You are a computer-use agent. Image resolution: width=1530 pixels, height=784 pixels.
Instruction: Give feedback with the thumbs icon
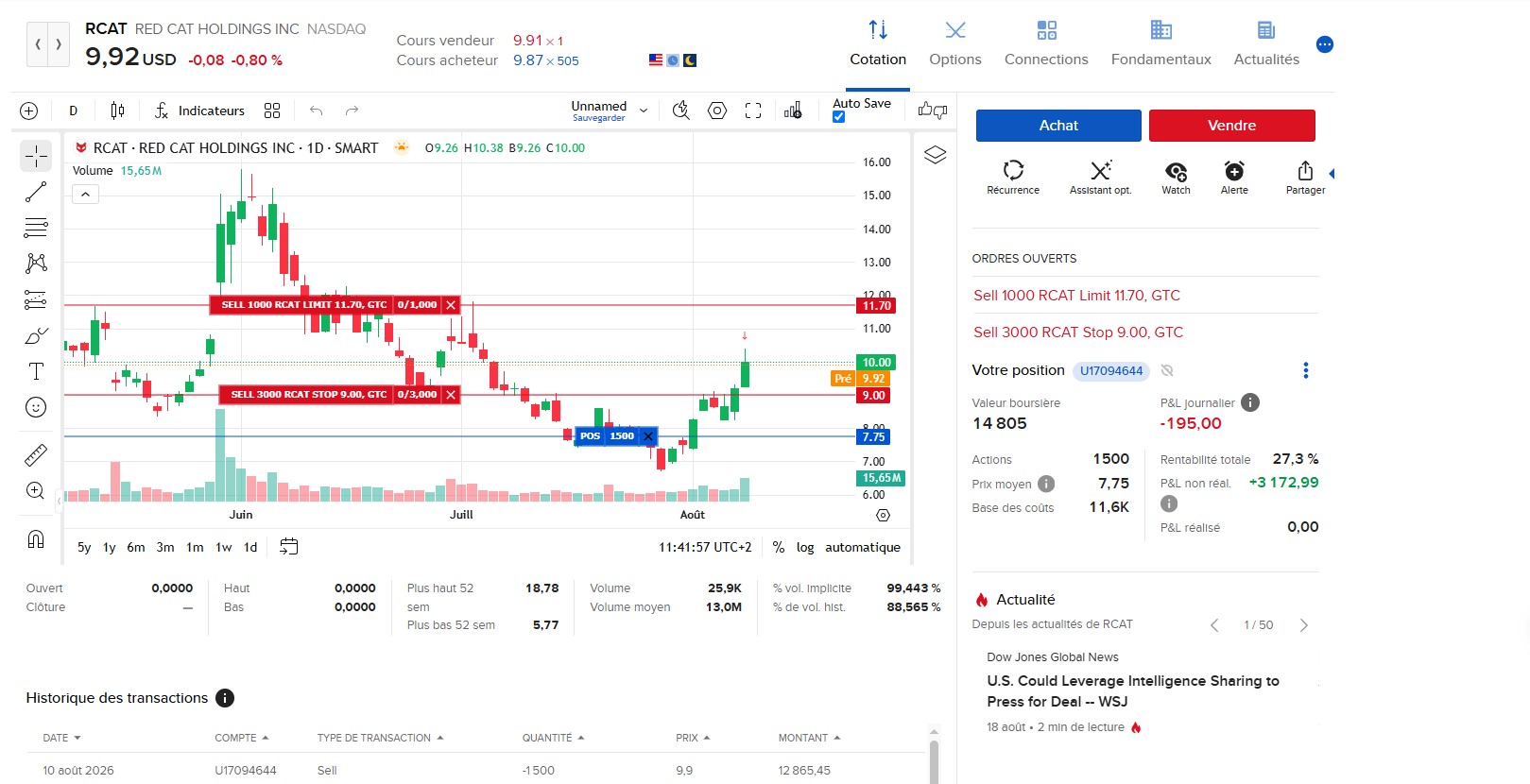pos(933,111)
